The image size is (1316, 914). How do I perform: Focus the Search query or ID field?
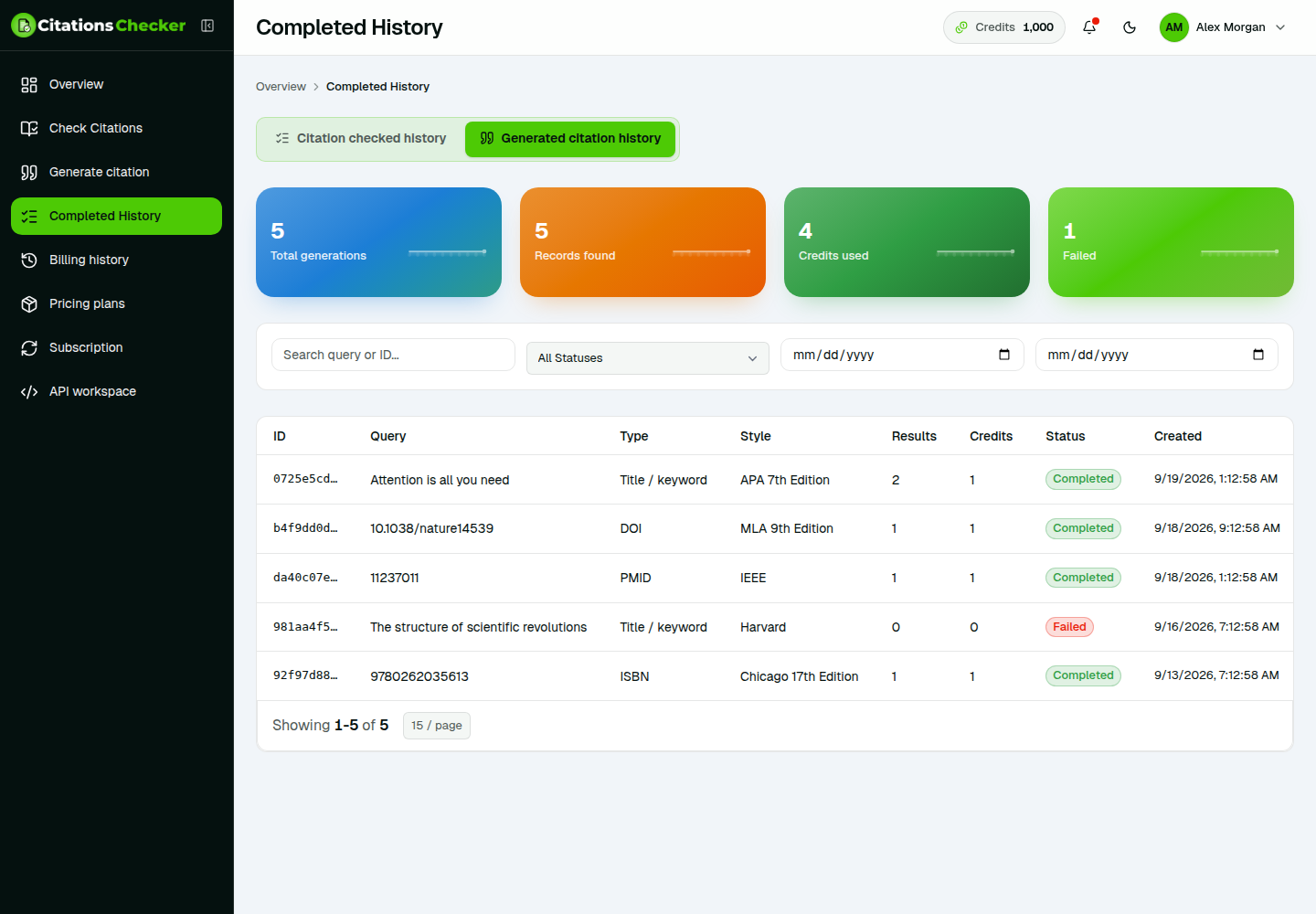pos(393,355)
